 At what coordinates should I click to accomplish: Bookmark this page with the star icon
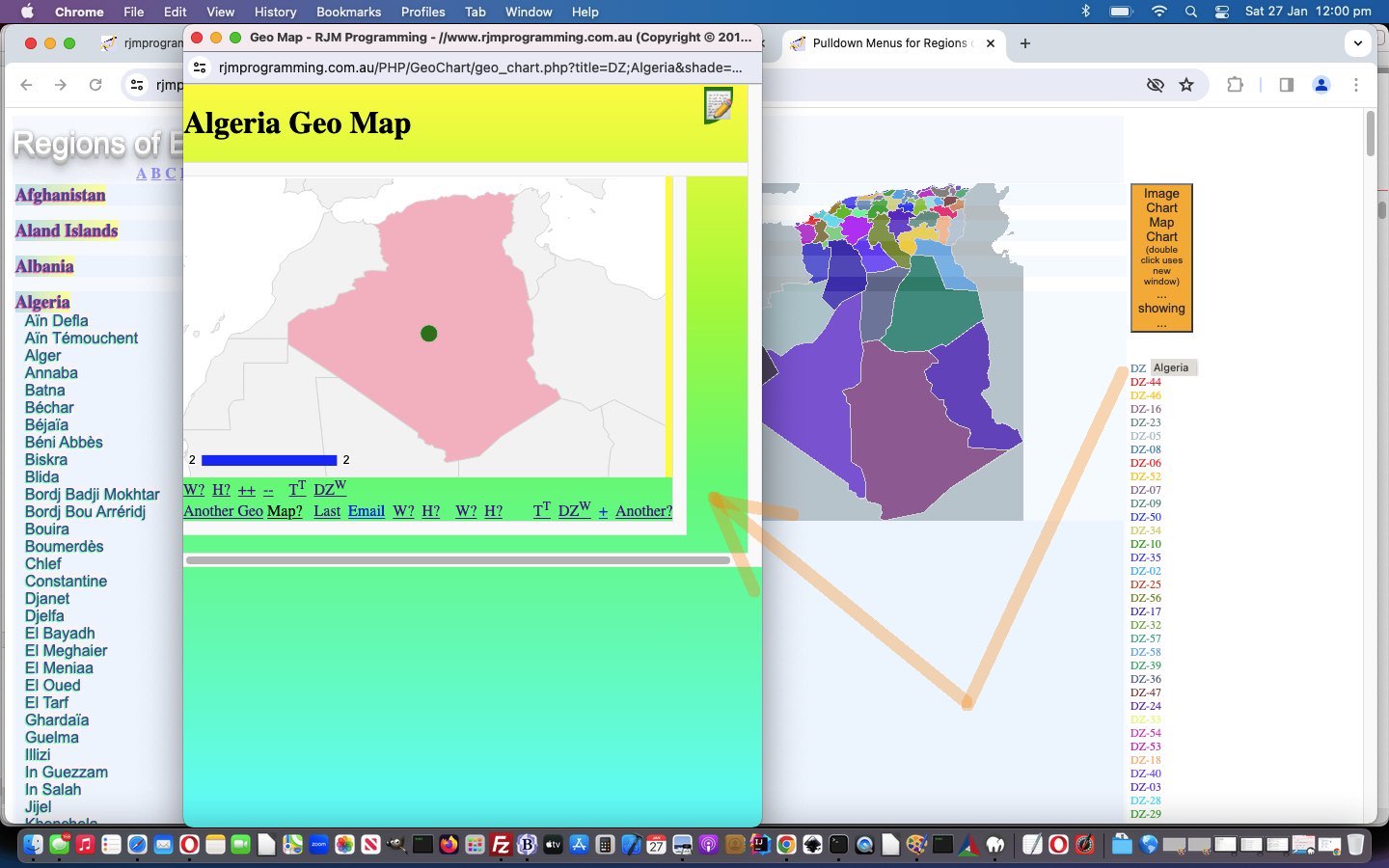click(x=1186, y=85)
